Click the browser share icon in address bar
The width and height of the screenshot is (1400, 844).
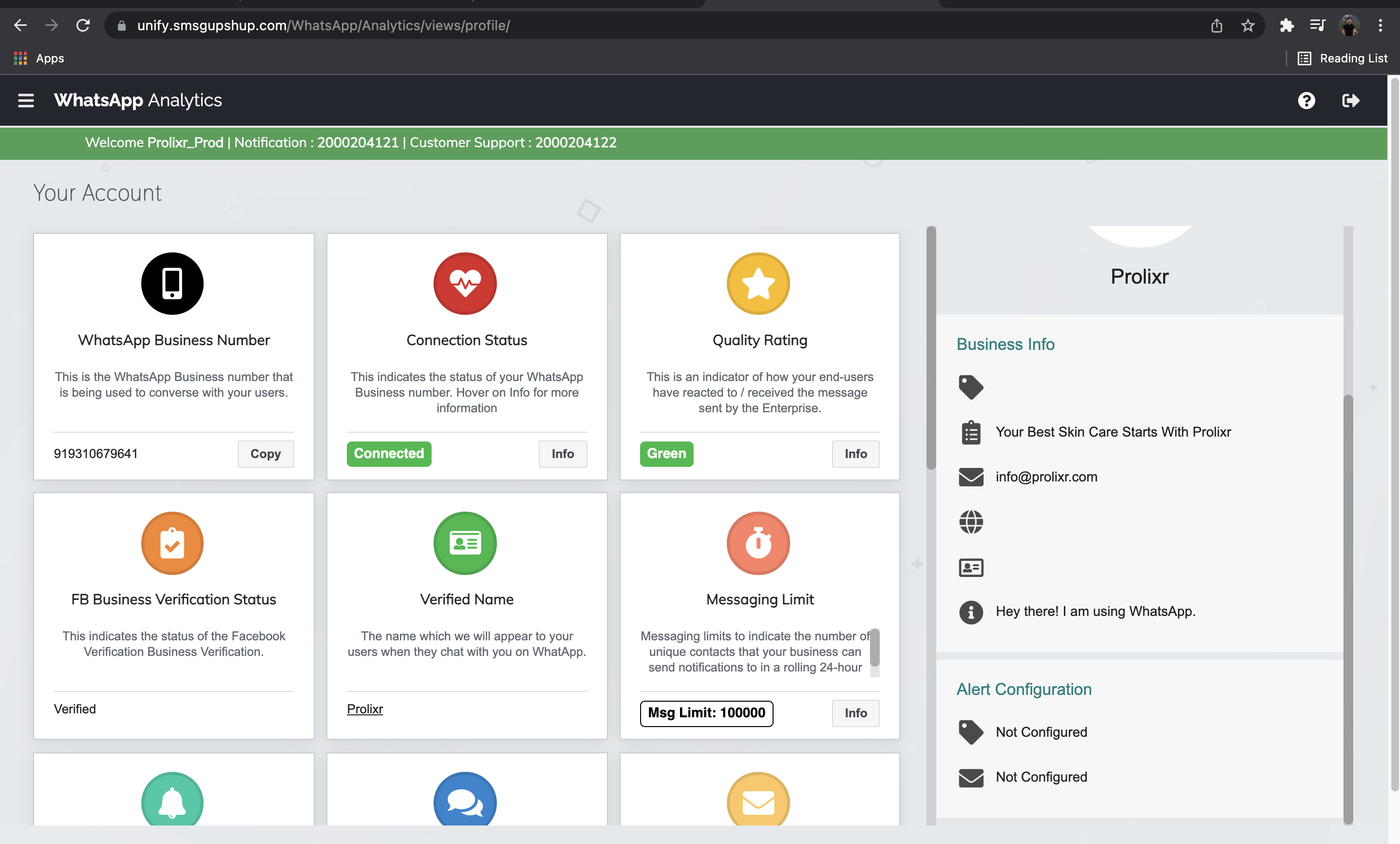1216,25
